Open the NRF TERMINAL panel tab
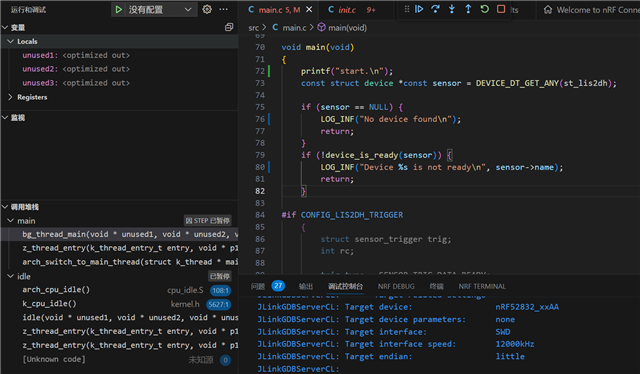This screenshot has width=640, height=374. tap(482, 286)
